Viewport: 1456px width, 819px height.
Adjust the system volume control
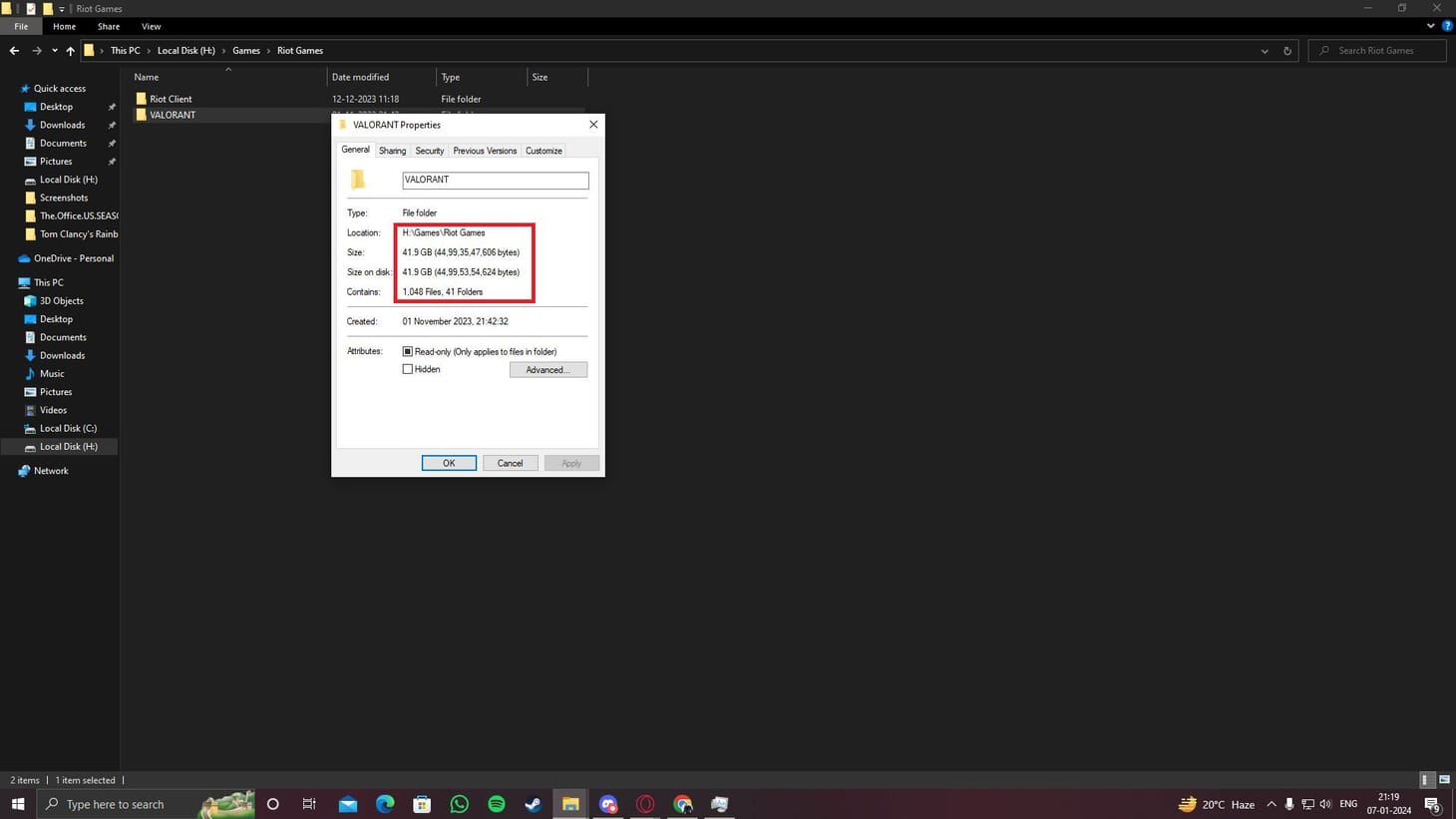(1324, 804)
